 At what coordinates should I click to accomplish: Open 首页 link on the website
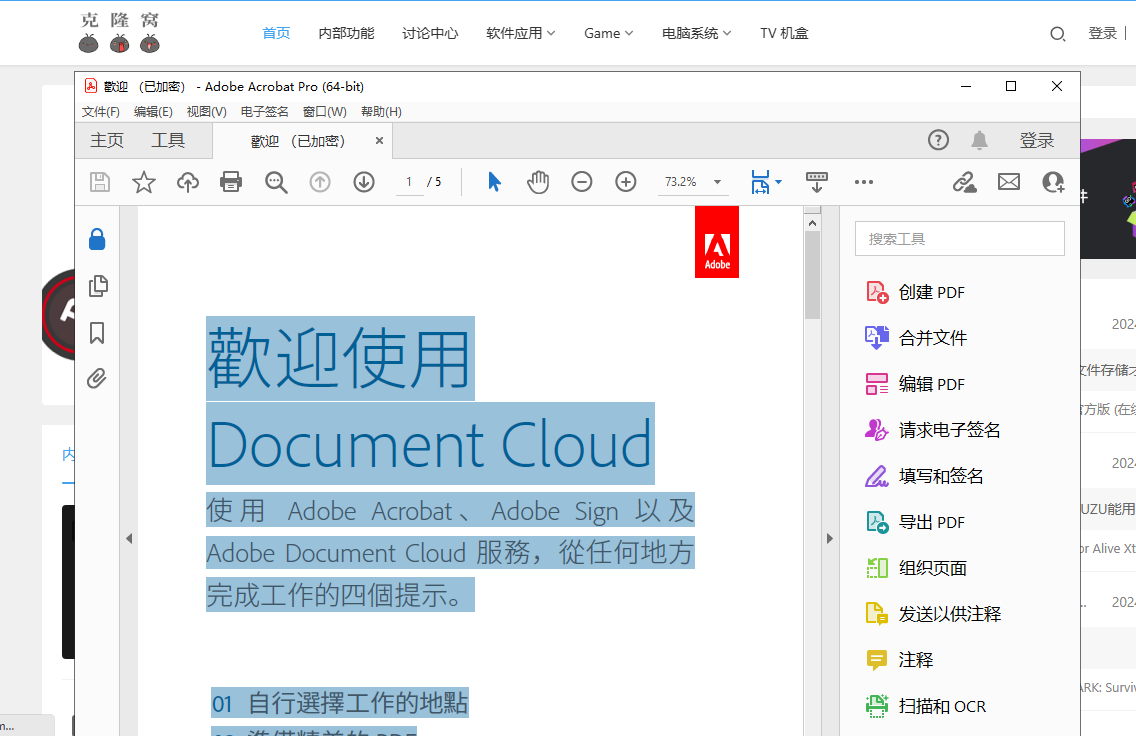pyautogui.click(x=276, y=33)
